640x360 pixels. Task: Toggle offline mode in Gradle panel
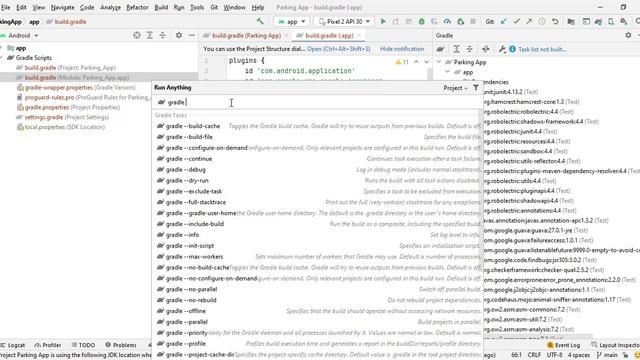tap(485, 49)
